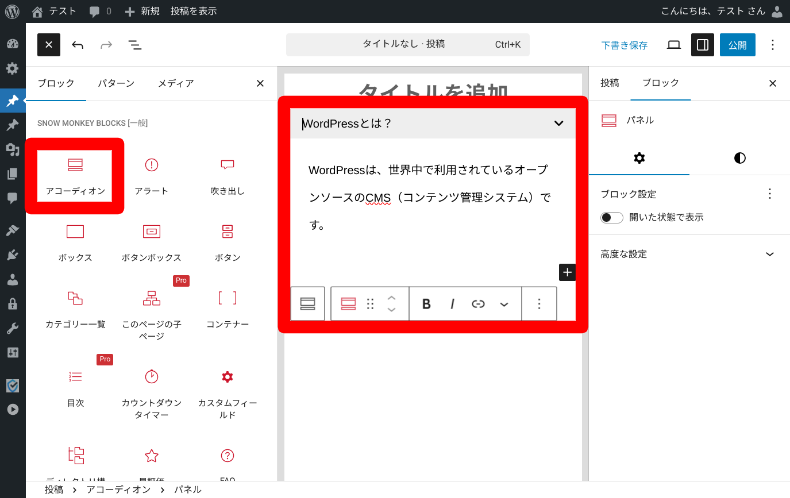Open the document overview list icon

[134, 45]
